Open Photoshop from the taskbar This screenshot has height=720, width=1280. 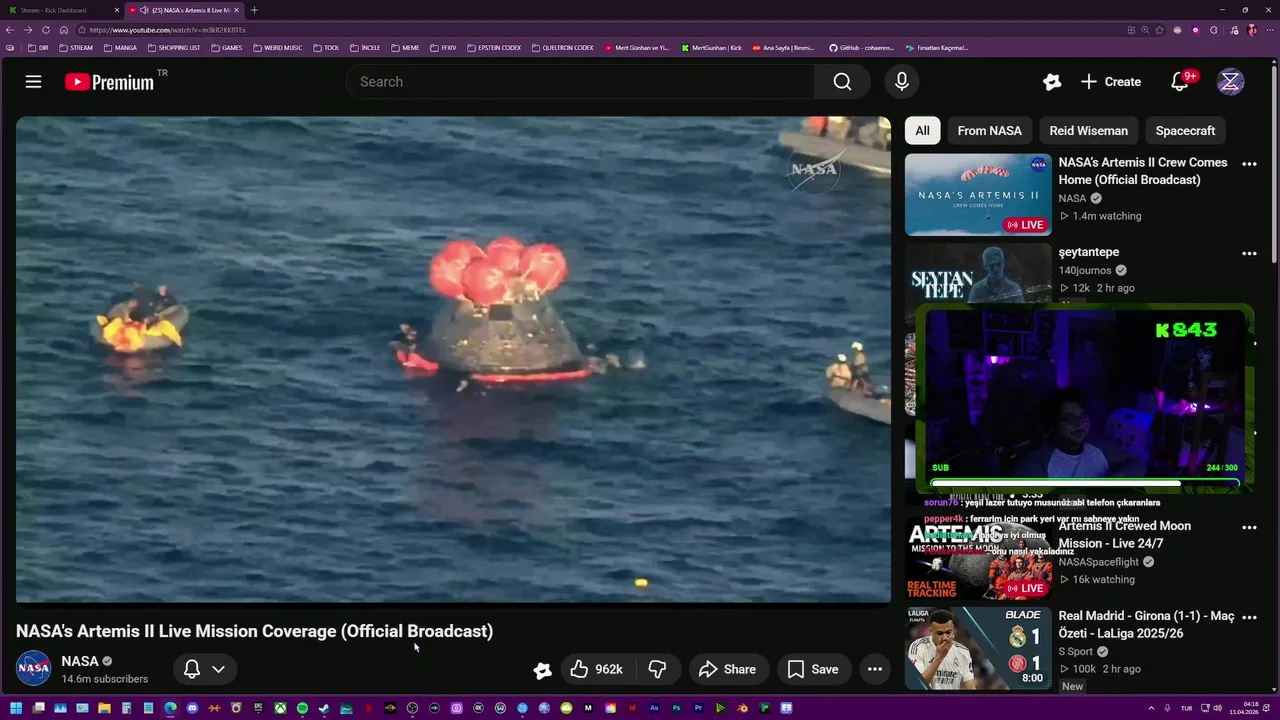click(x=676, y=708)
